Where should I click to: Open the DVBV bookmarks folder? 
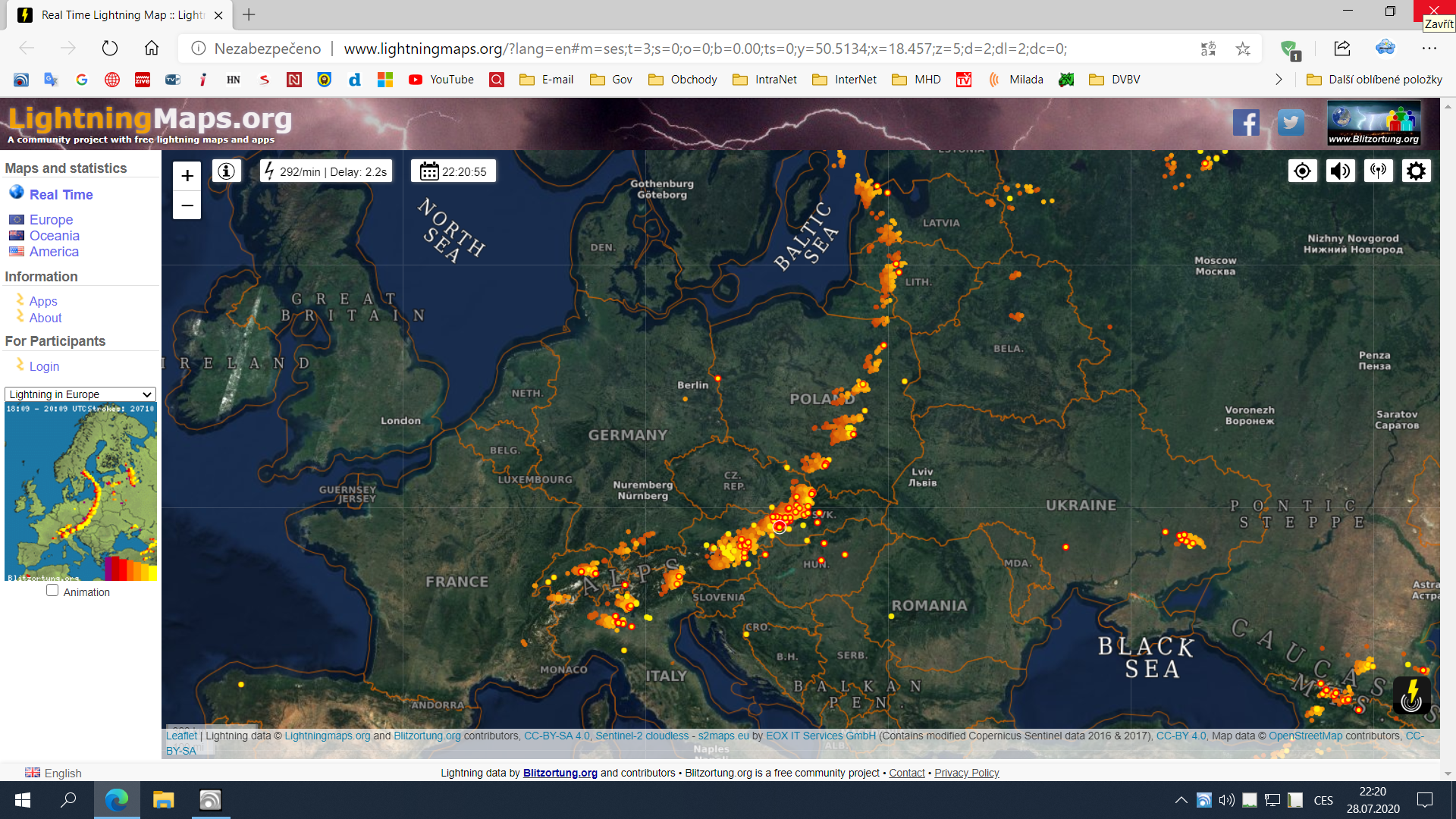pyautogui.click(x=1114, y=80)
